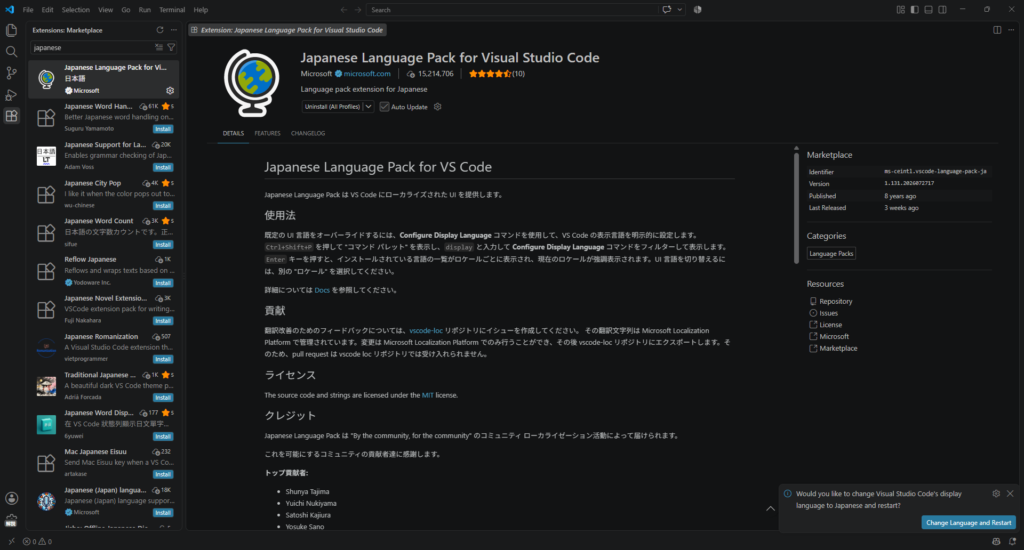The height and width of the screenshot is (550, 1024).
Task: Open the vscode-loc repository link
Action: click(426, 331)
